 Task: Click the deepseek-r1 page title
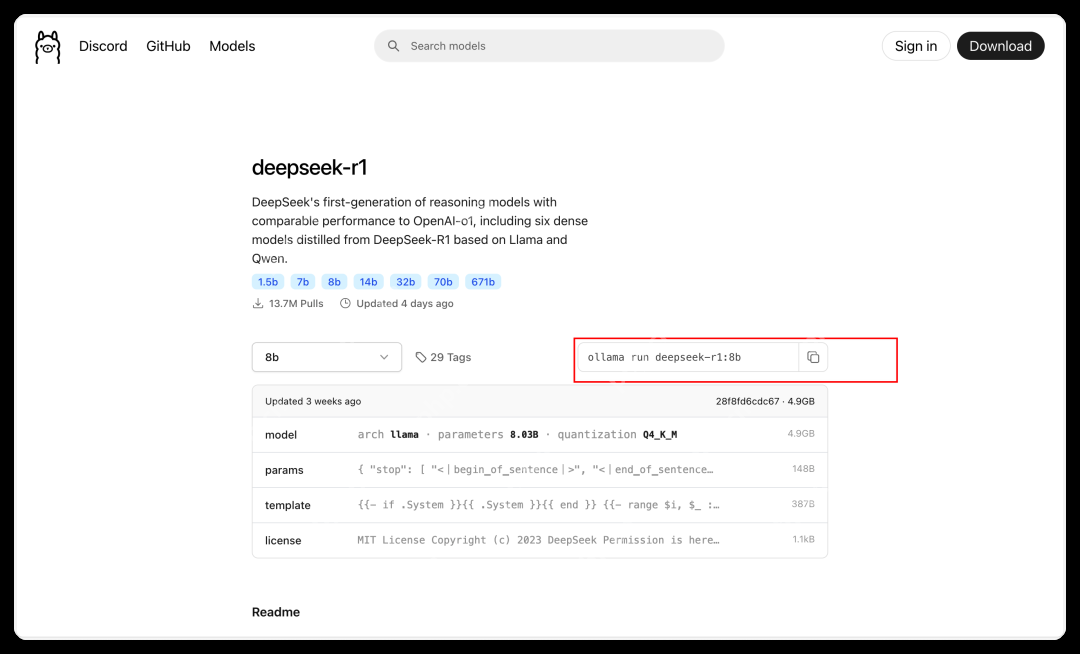click(x=309, y=167)
